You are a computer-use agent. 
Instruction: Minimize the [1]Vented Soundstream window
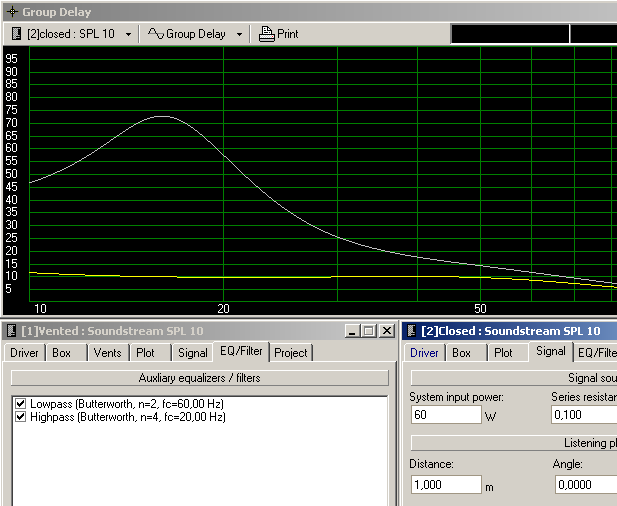pos(353,331)
